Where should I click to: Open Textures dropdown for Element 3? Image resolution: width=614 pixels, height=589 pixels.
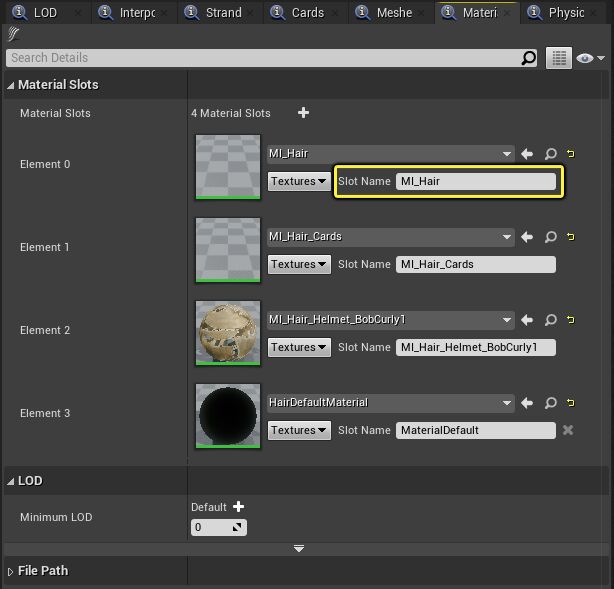[x=299, y=430]
